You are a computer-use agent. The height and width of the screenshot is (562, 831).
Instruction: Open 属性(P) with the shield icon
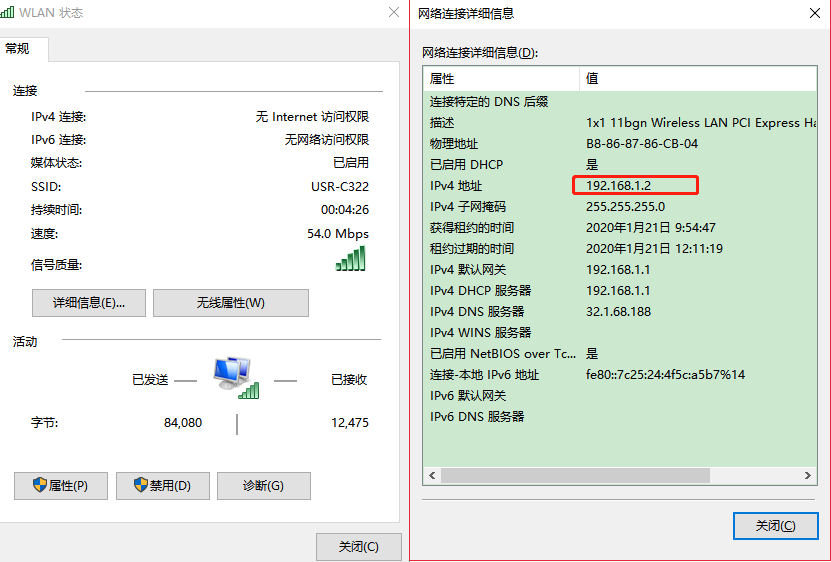[x=61, y=486]
